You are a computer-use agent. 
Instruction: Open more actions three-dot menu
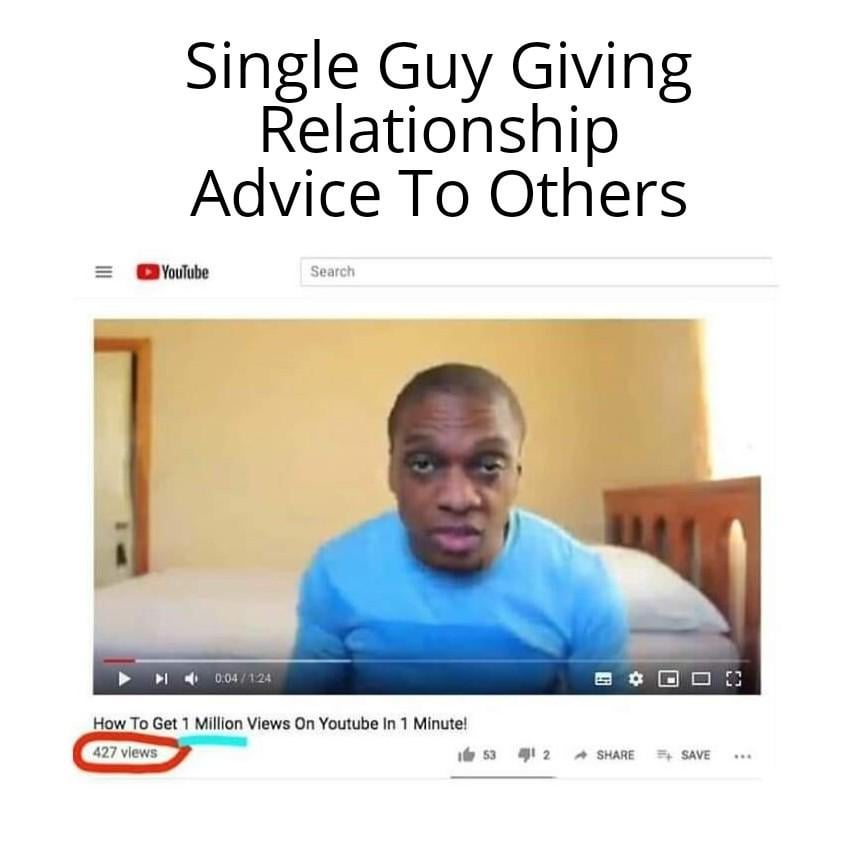743,756
